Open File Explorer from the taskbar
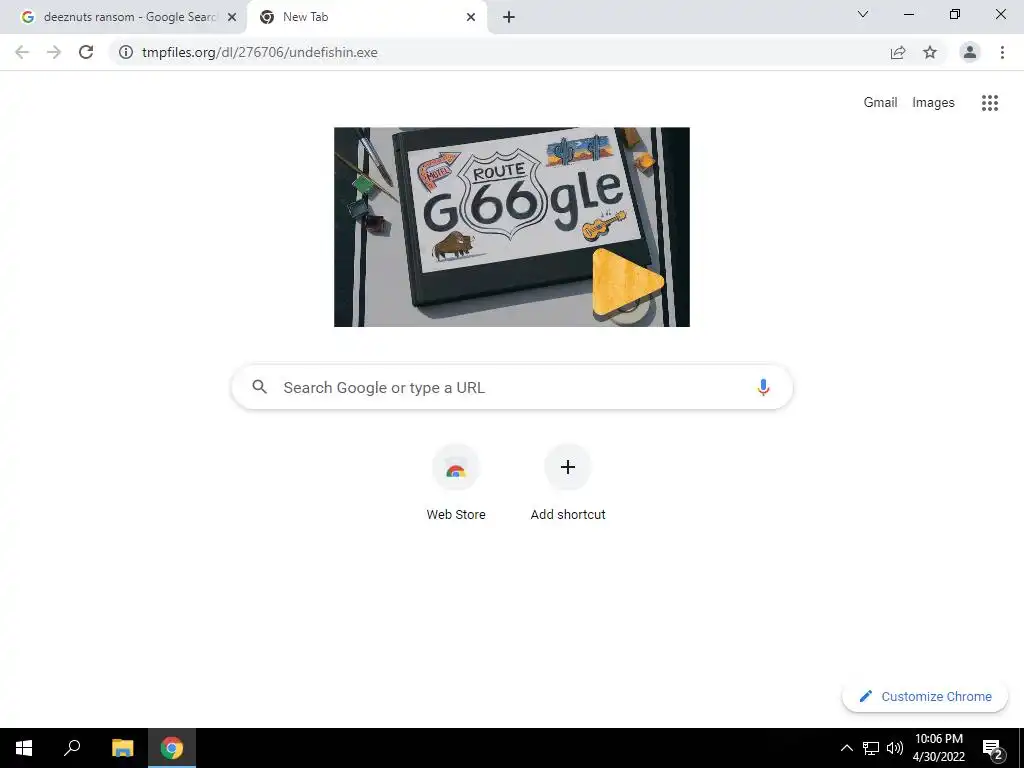 click(122, 748)
